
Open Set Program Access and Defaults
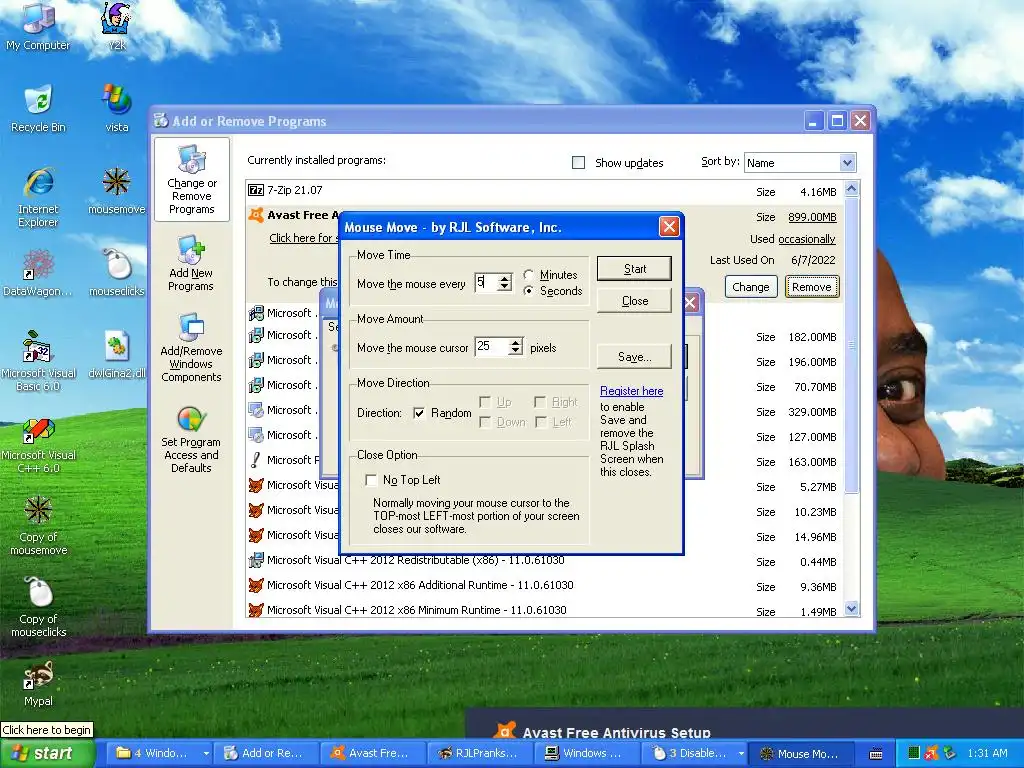coord(191,439)
